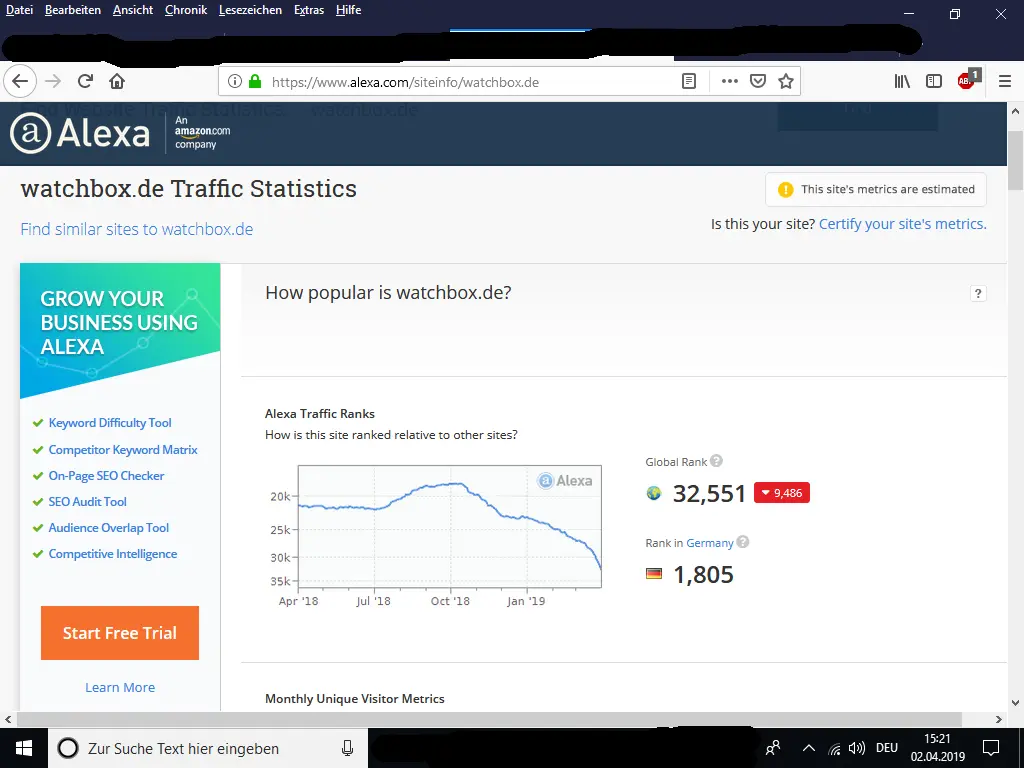
Task: Open the Hilfe menu
Action: 348,10
